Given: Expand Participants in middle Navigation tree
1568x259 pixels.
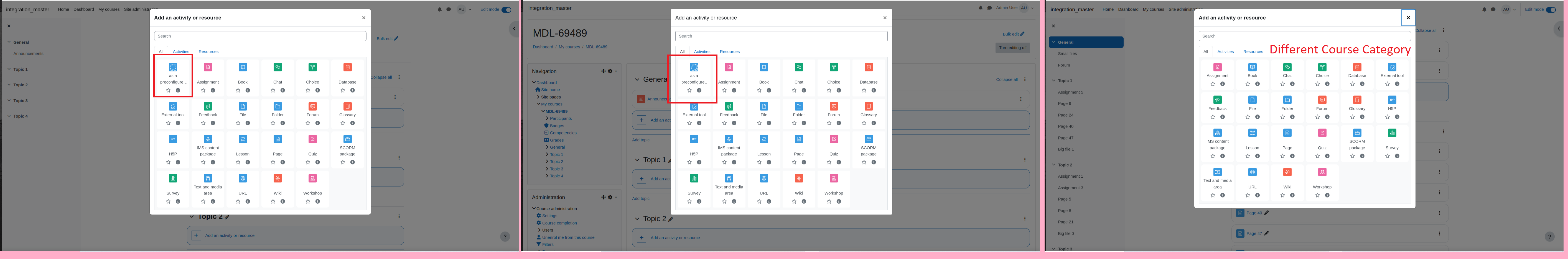Looking at the screenshot, I should point(547,118).
